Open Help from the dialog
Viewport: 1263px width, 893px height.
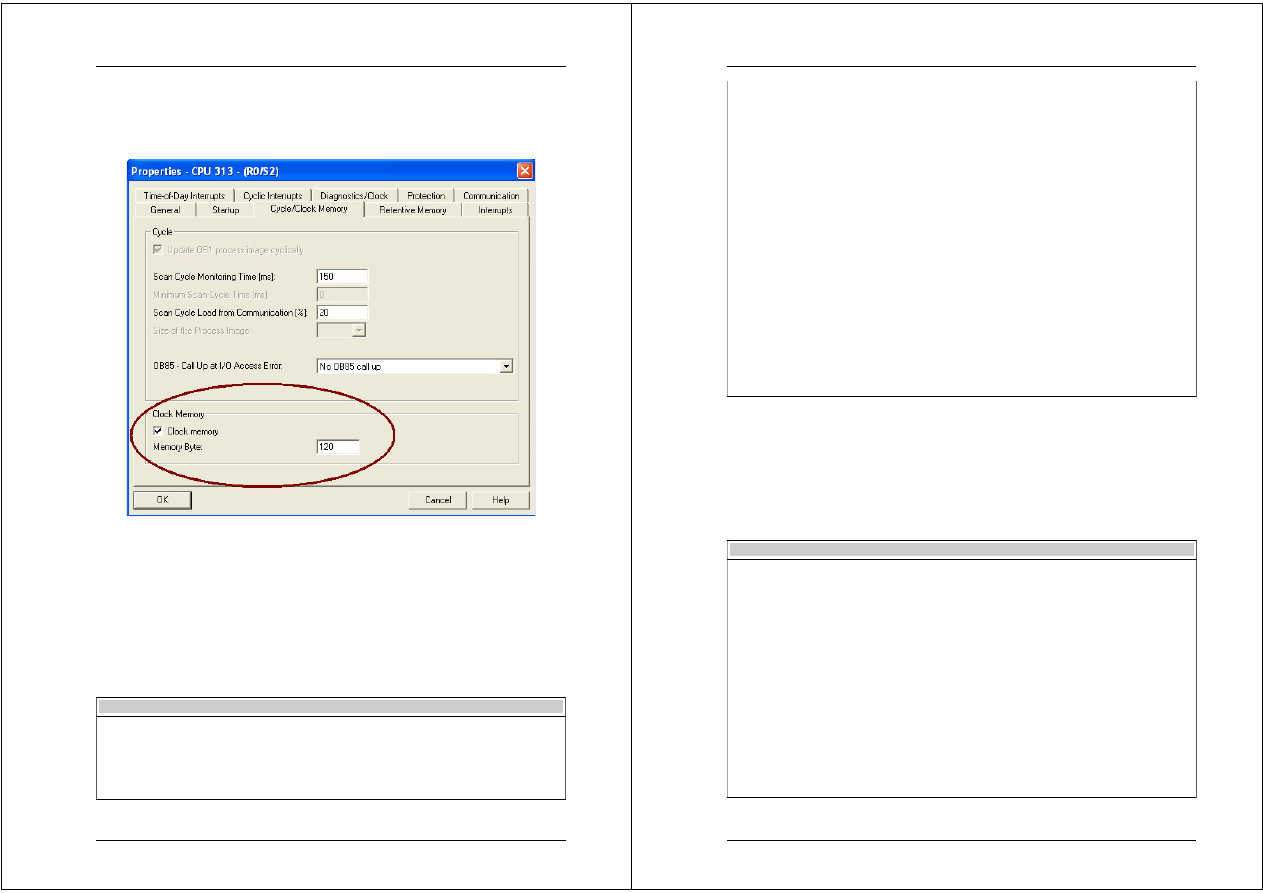[x=501, y=500]
